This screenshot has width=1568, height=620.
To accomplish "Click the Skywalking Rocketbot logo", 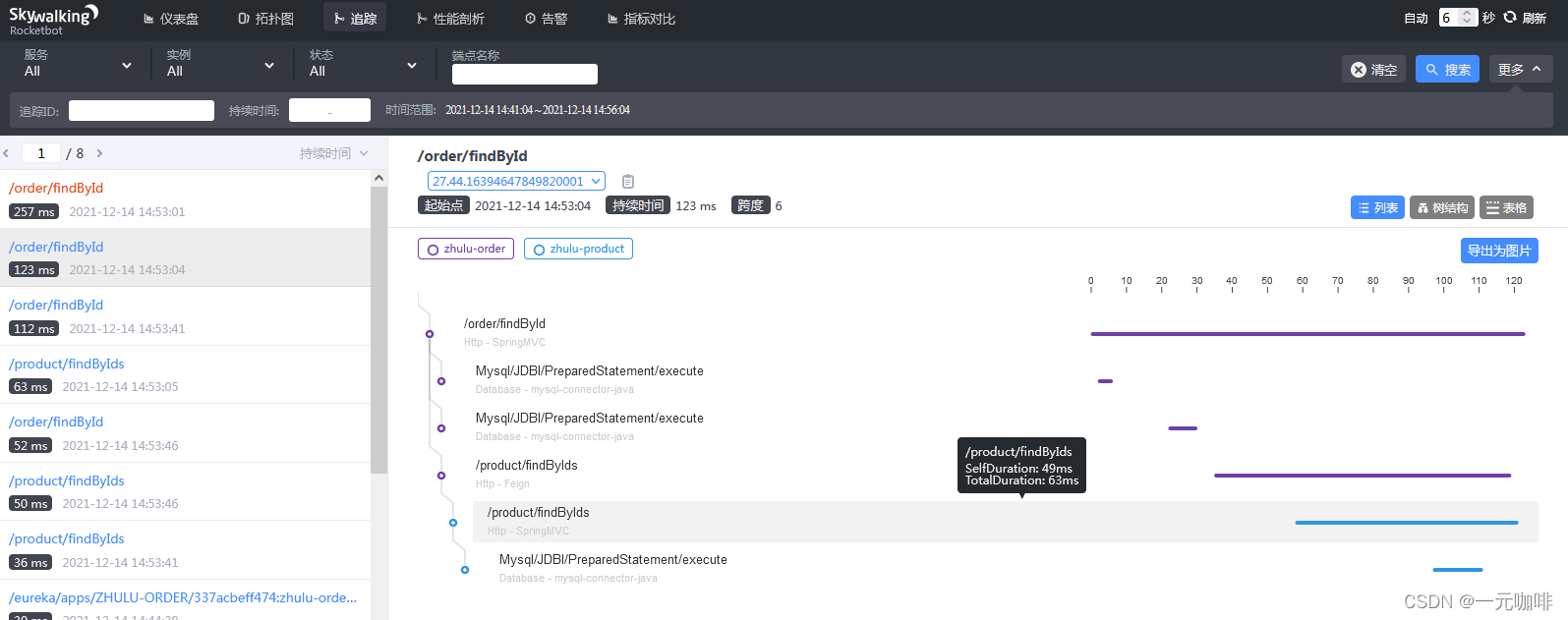I will tap(54, 19).
